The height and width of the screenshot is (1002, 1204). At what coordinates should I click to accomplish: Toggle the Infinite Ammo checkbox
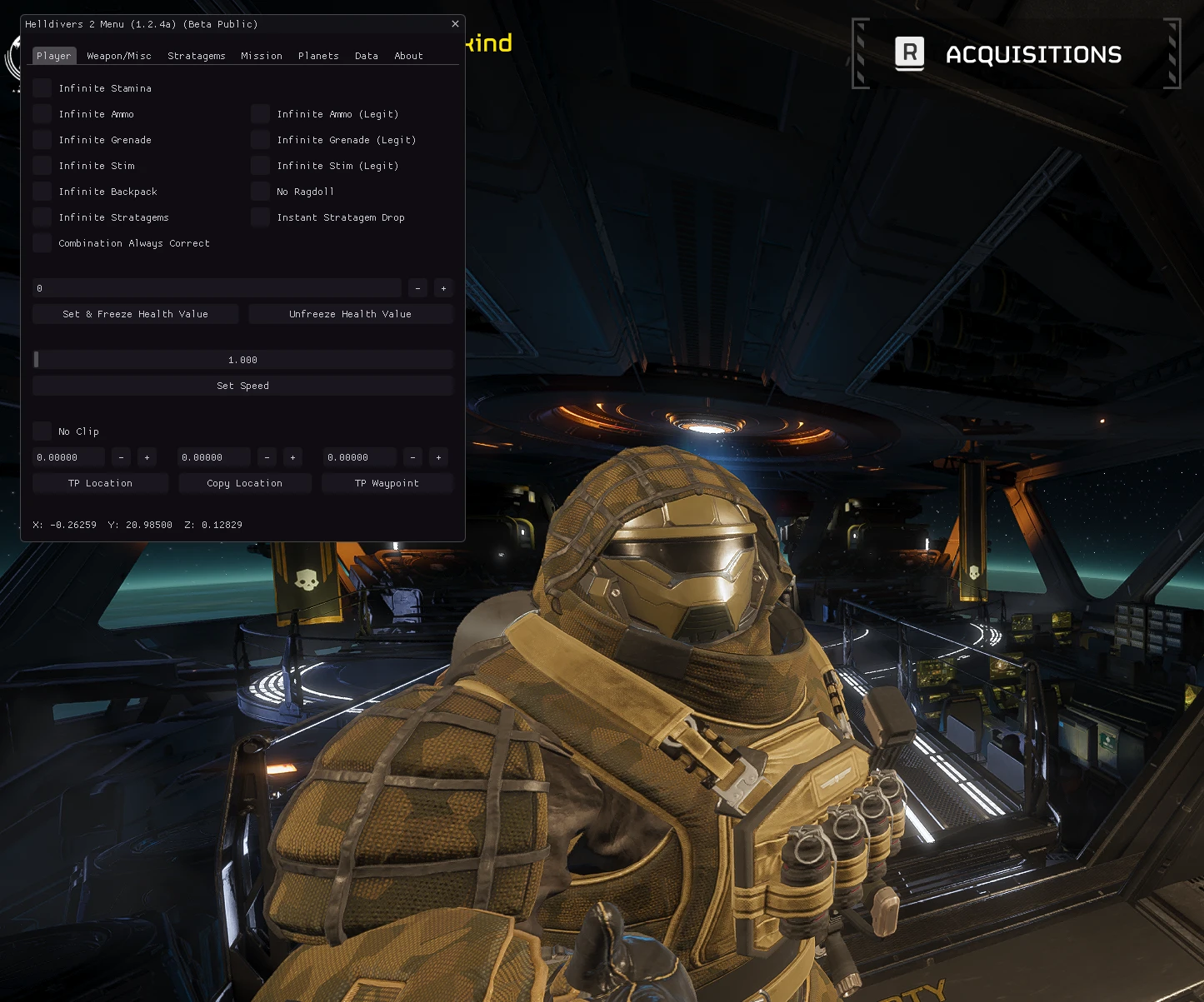42,114
